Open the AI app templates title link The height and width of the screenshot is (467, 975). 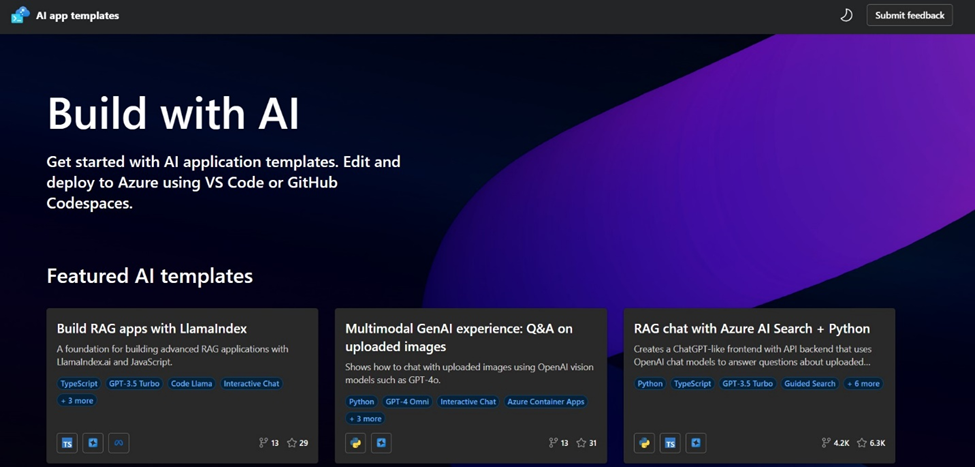[x=77, y=16]
